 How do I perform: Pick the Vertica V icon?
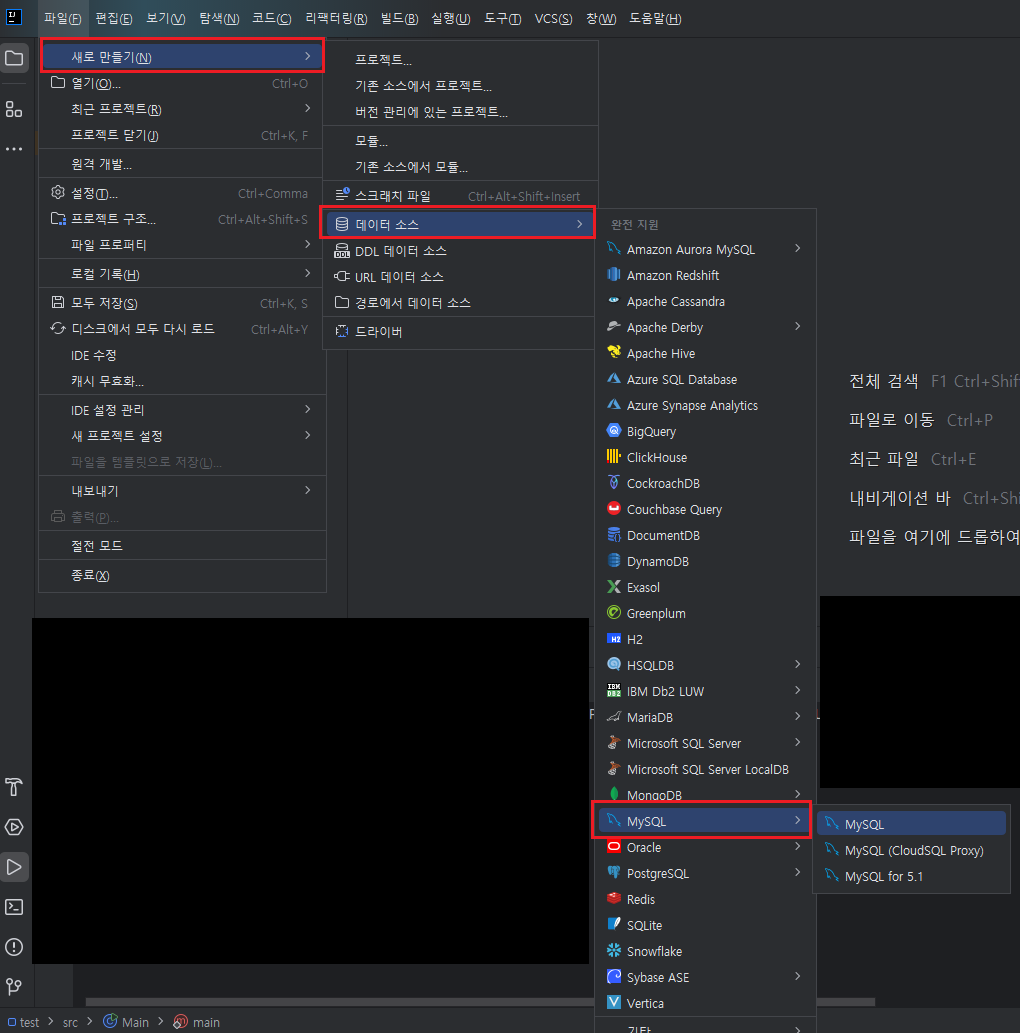614,1002
